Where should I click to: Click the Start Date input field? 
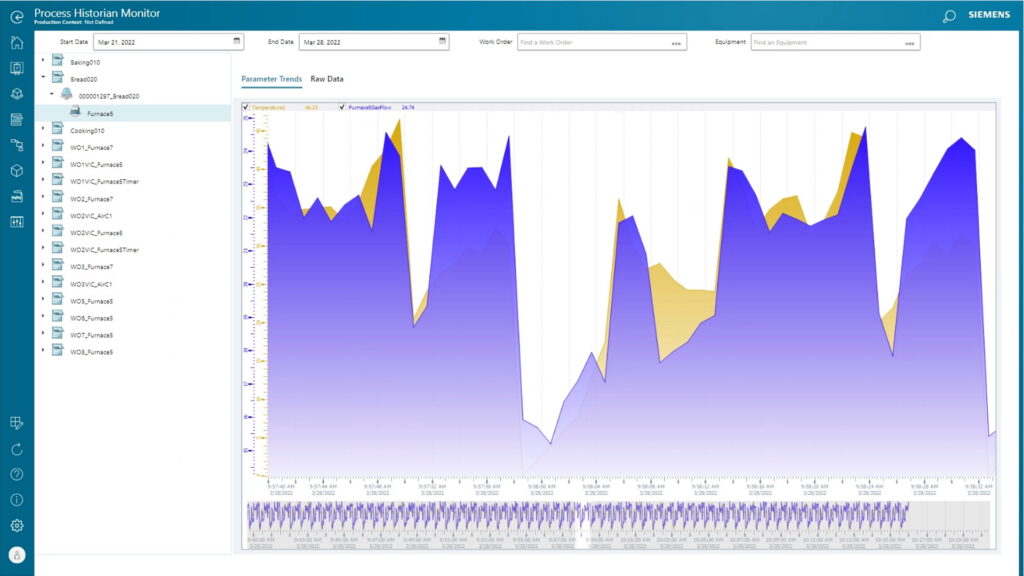click(x=168, y=42)
